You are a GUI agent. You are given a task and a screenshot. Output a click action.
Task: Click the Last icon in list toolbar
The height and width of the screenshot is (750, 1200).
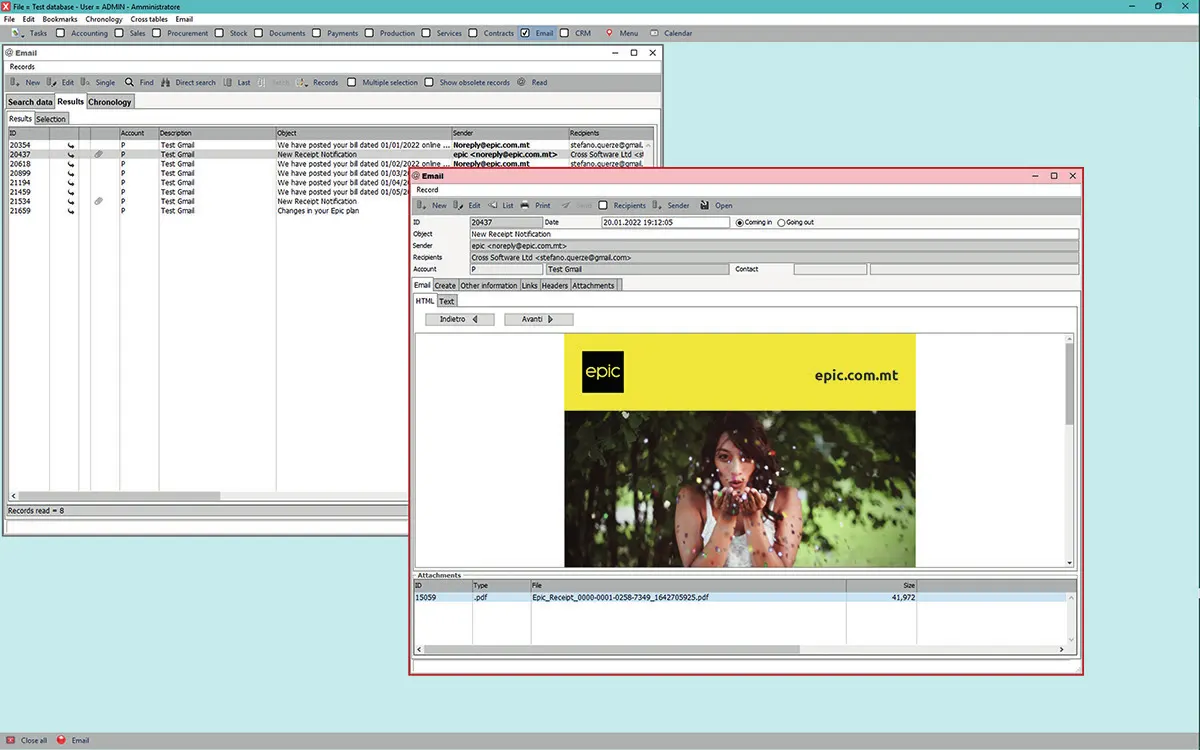(x=228, y=82)
